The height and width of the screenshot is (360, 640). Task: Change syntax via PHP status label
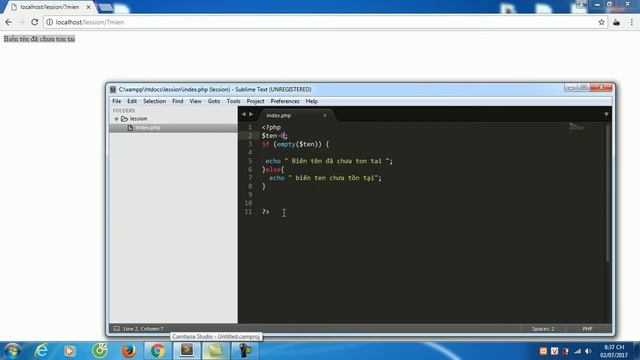[587, 329]
